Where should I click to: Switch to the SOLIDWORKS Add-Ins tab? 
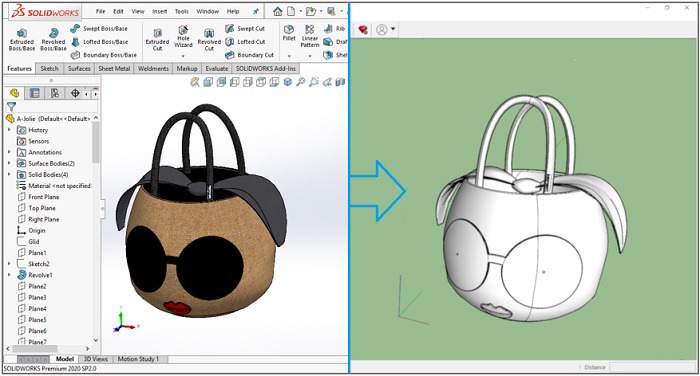pos(266,68)
